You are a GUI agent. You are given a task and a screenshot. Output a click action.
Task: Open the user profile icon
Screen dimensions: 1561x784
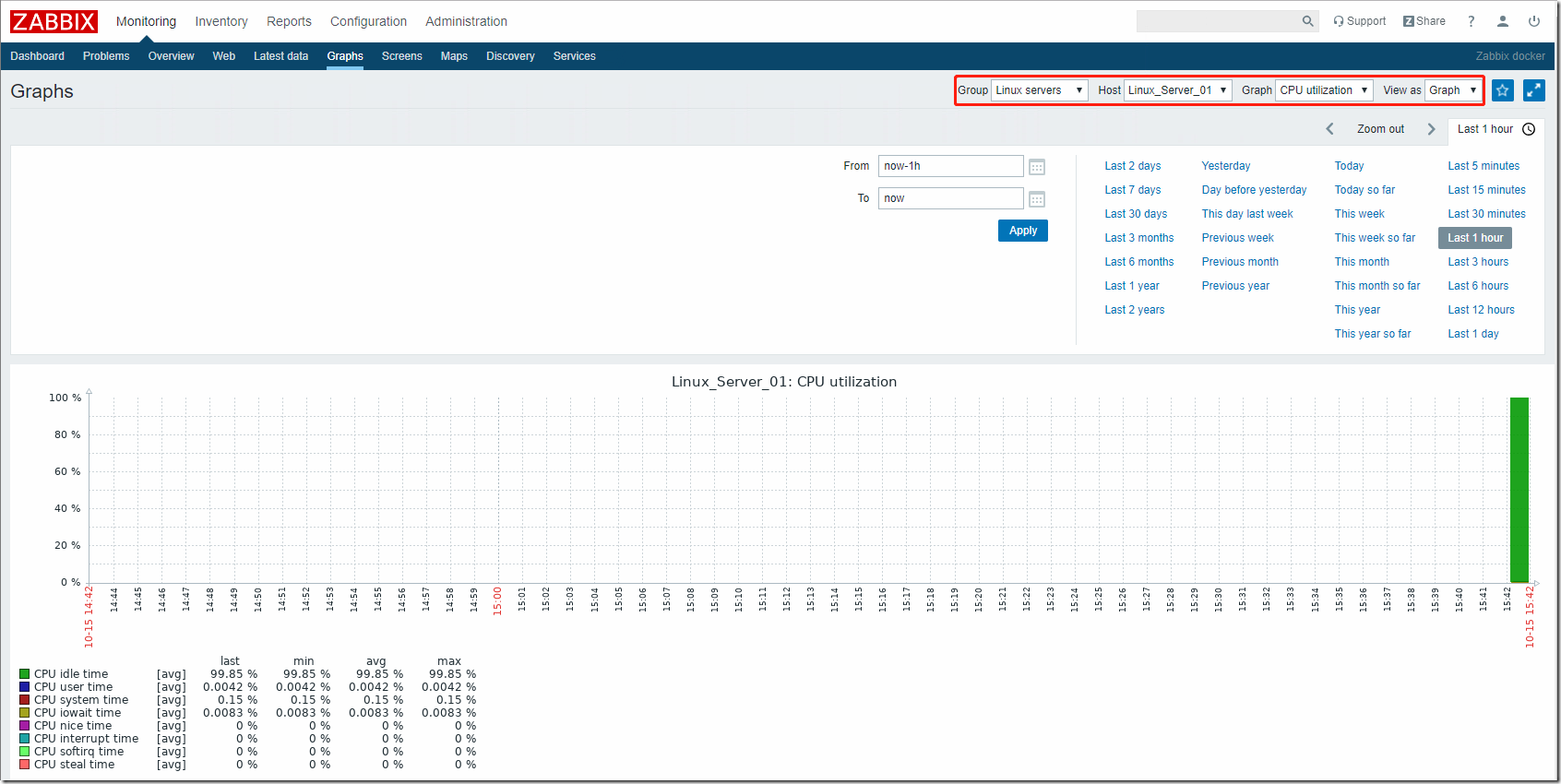[1503, 21]
